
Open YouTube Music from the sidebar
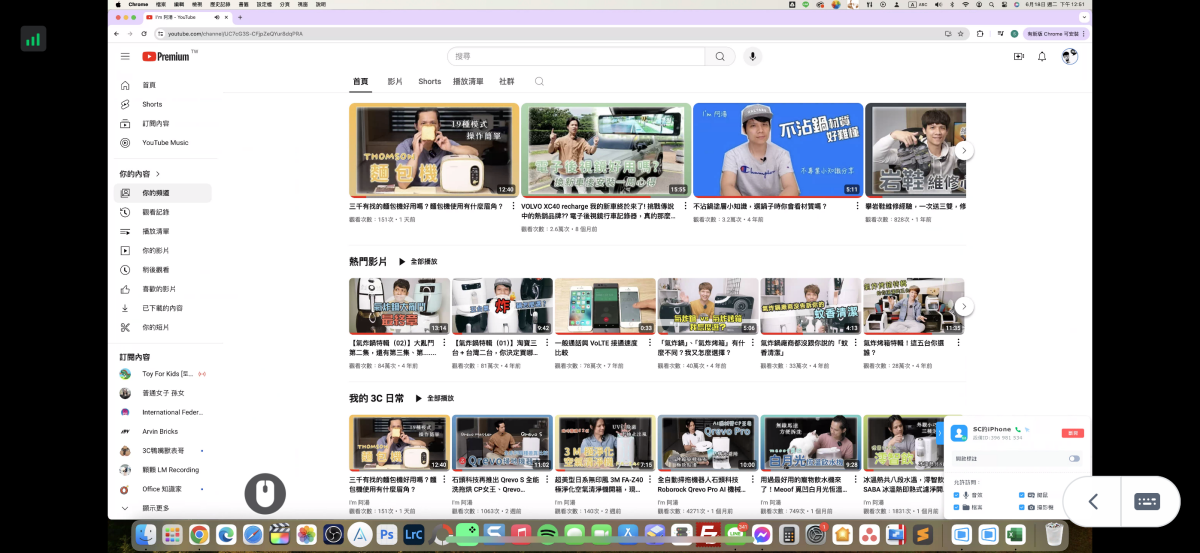164,142
